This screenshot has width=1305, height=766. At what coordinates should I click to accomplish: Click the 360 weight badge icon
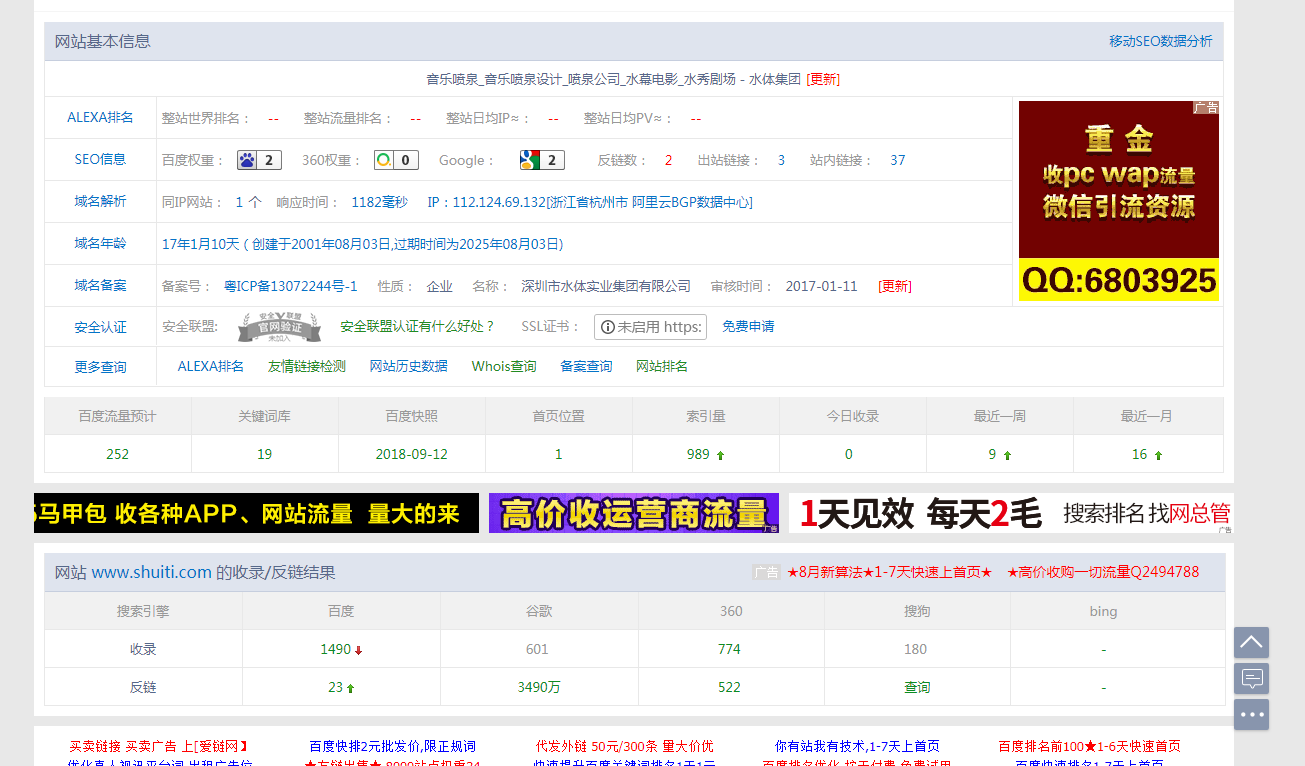[x=384, y=160]
